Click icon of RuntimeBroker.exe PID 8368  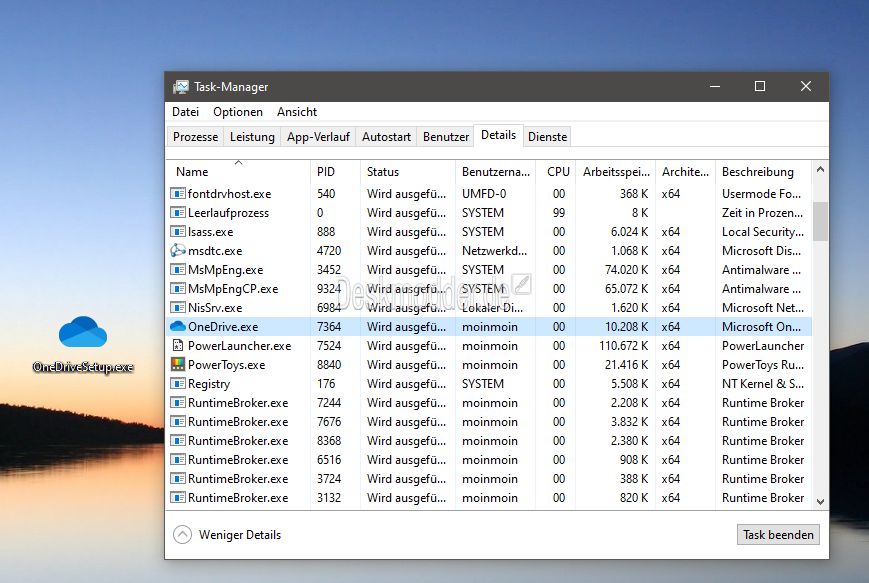pyautogui.click(x=177, y=441)
